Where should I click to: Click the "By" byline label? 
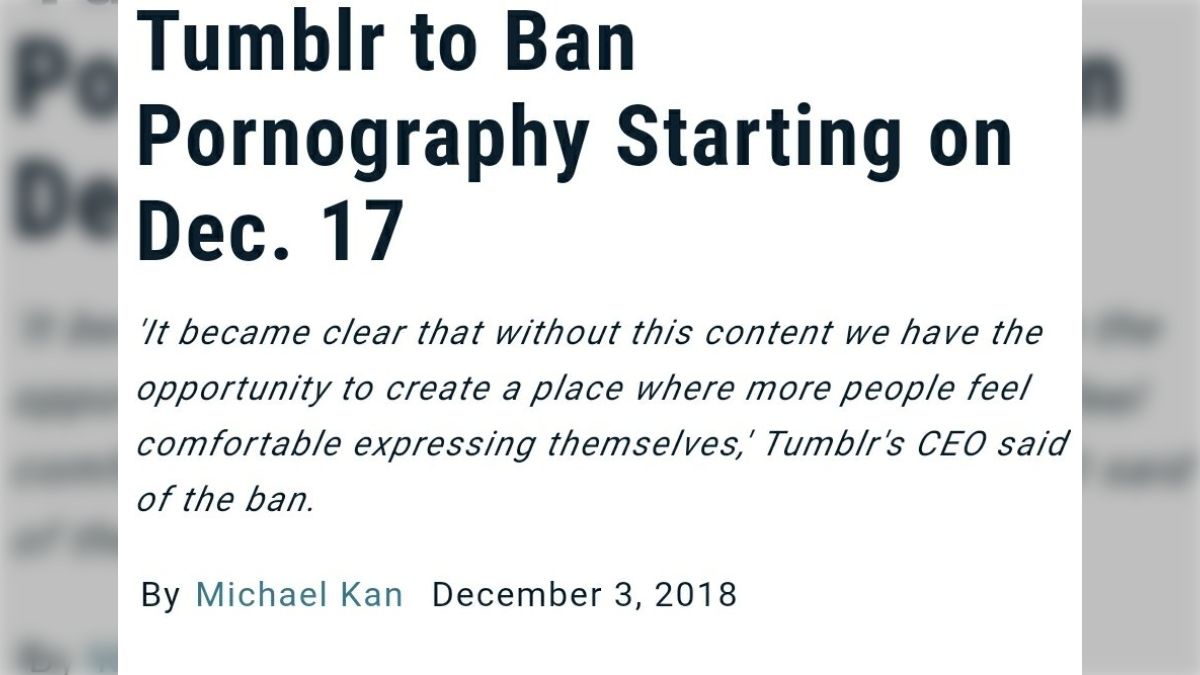tap(160, 595)
